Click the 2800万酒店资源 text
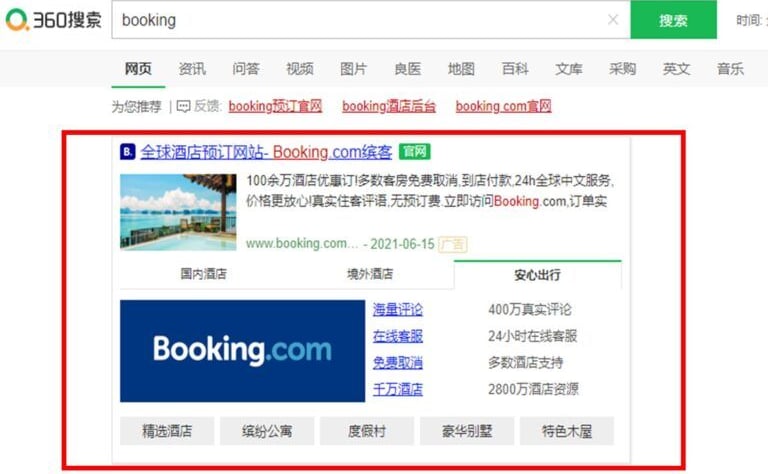The image size is (768, 474). click(533, 389)
